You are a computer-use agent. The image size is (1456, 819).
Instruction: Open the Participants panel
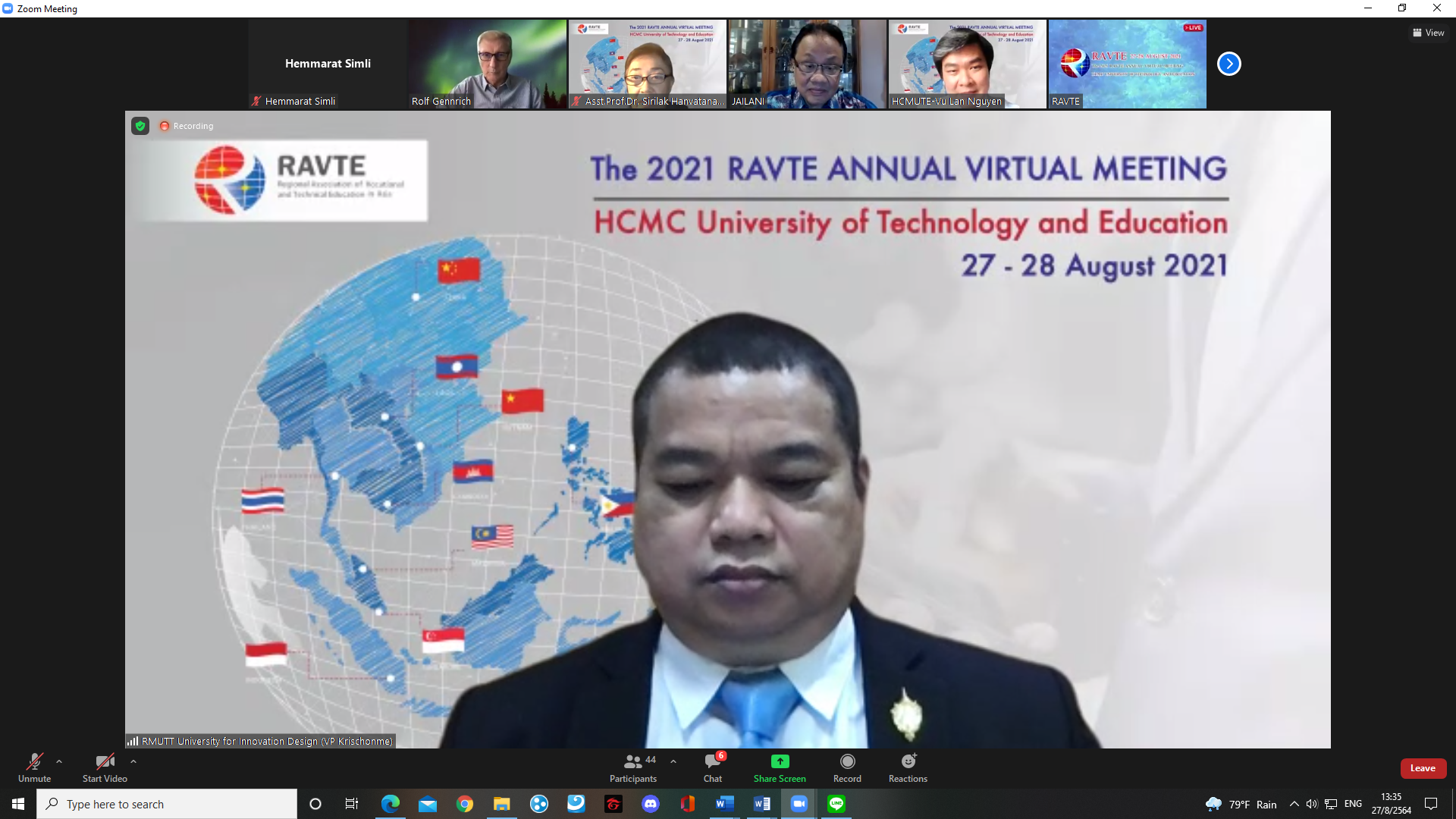coord(633,767)
